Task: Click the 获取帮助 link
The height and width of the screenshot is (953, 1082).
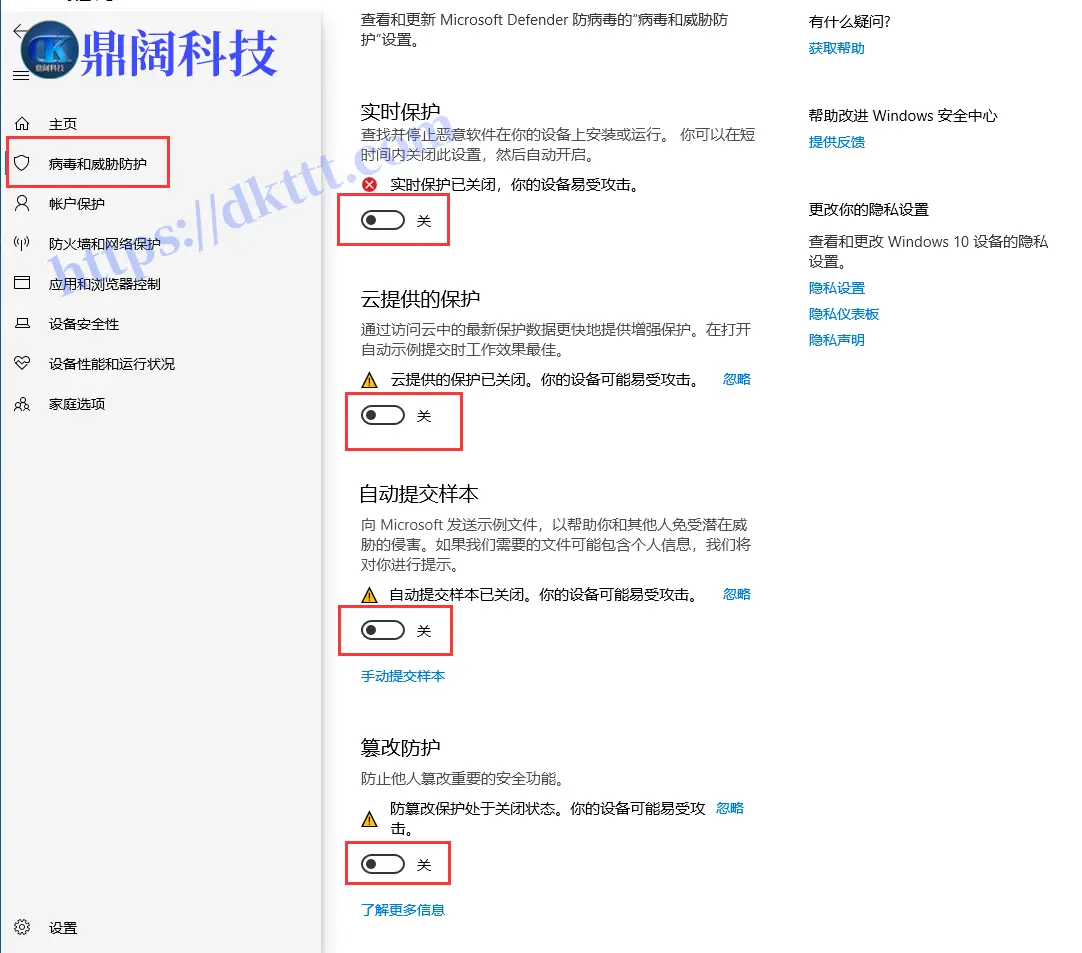Action: pos(836,48)
